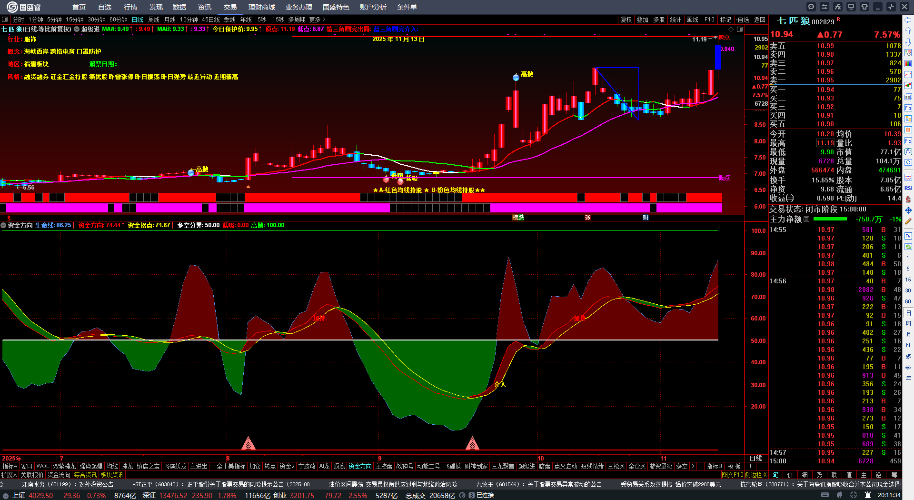914x500 pixels.
Task: Click the current price 10.94
Action: pyautogui.click(x=782, y=34)
